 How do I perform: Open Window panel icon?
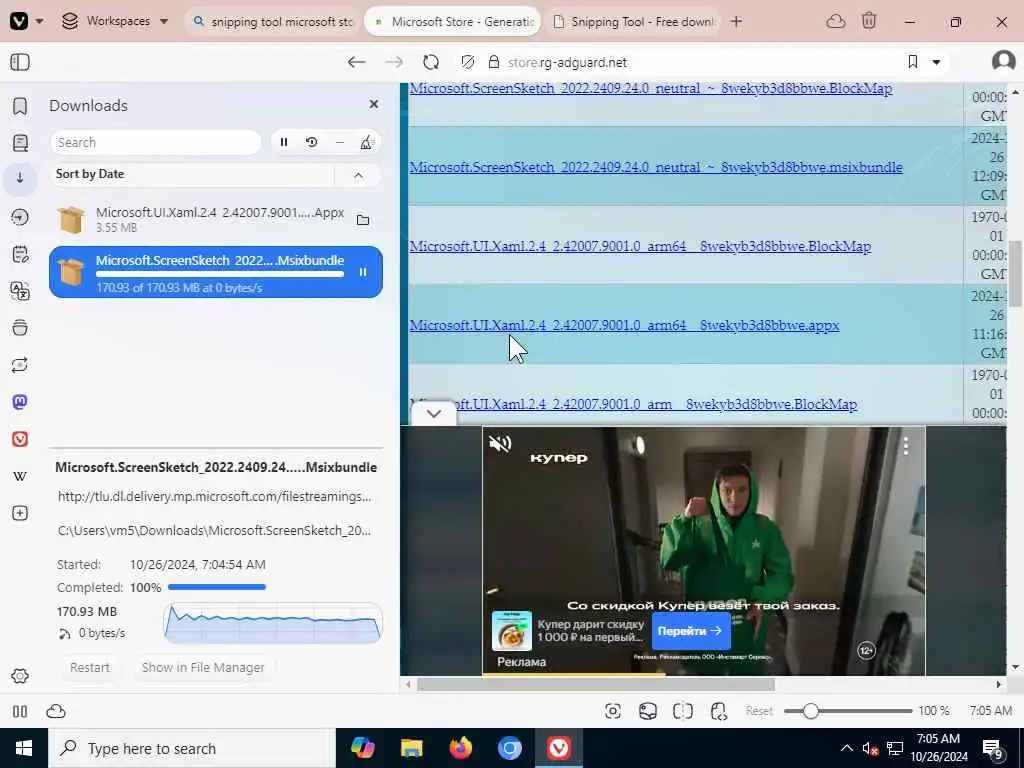coord(20,328)
